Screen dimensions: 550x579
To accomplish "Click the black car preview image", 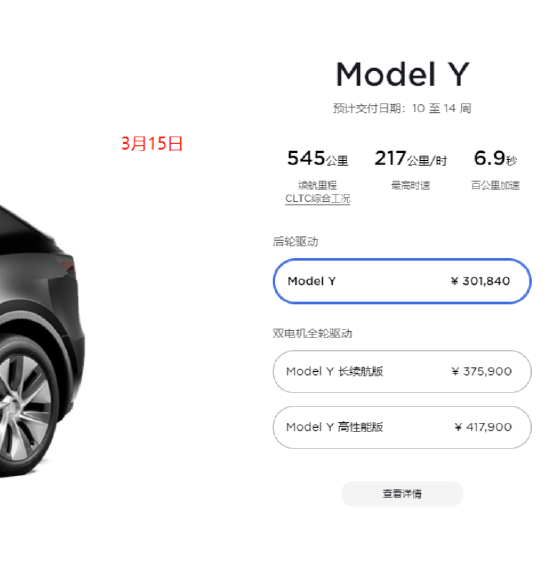I will 41,342.
